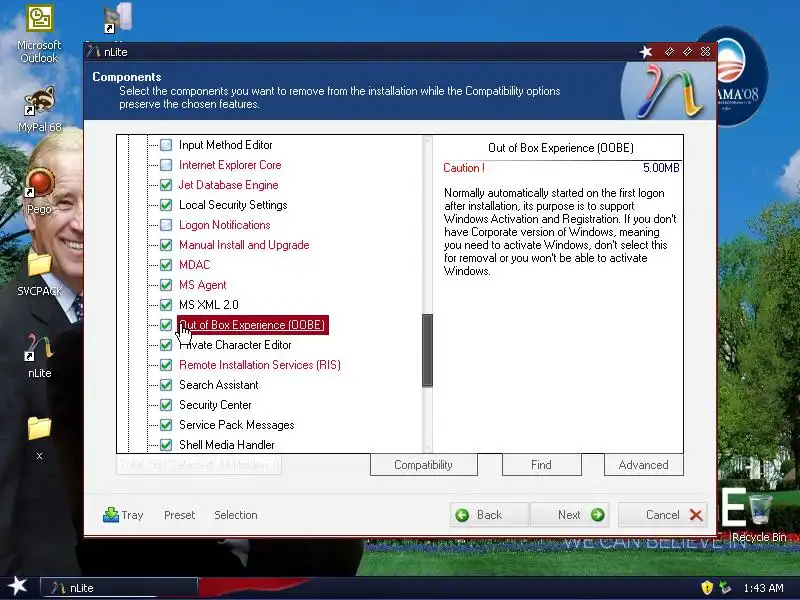800x600 pixels.
Task: Click nLite taskbar button
Action: (x=119, y=588)
